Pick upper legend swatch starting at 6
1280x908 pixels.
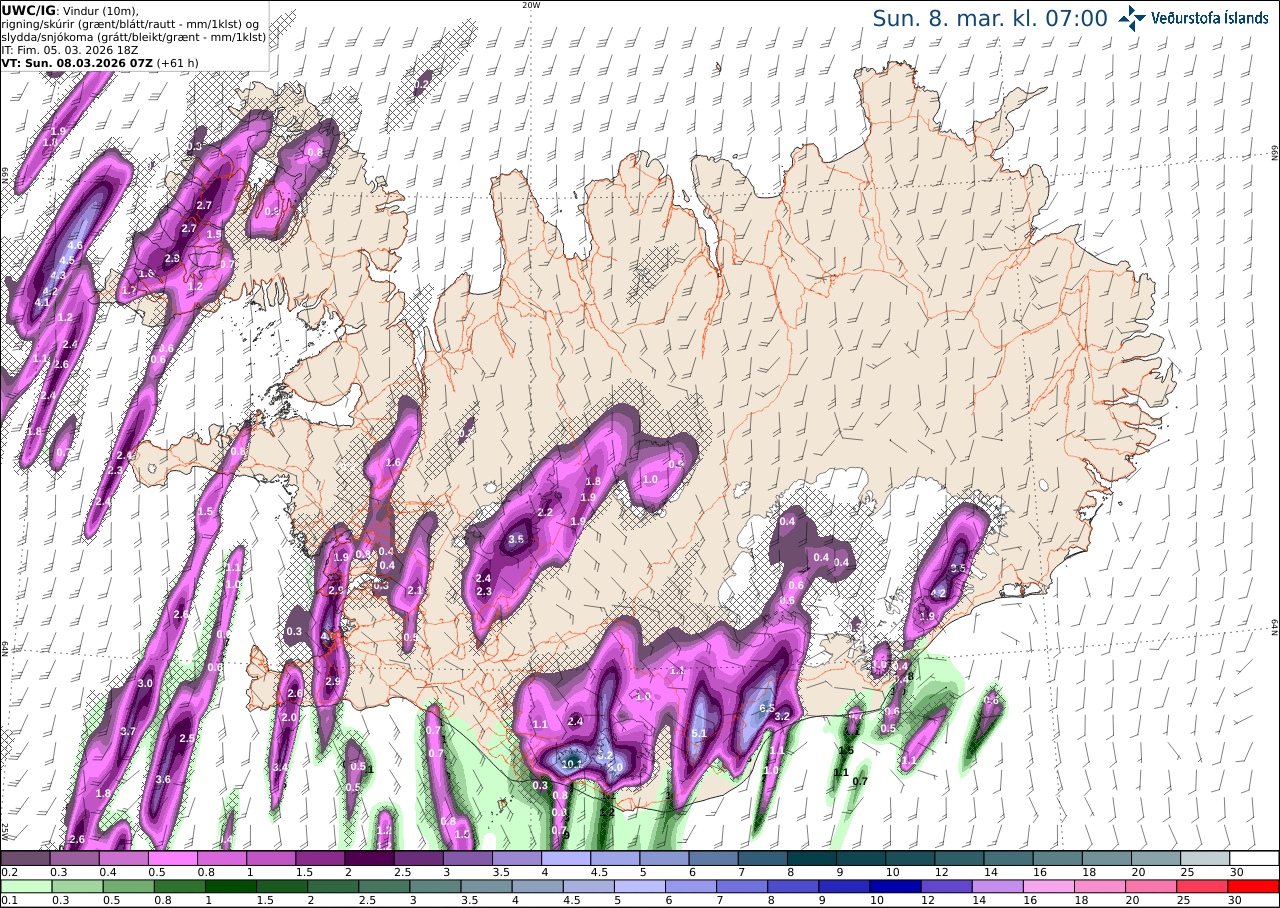[714, 858]
